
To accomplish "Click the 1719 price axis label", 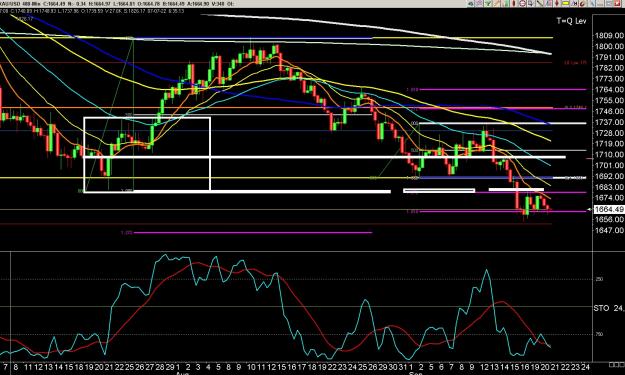I will 609,143.
